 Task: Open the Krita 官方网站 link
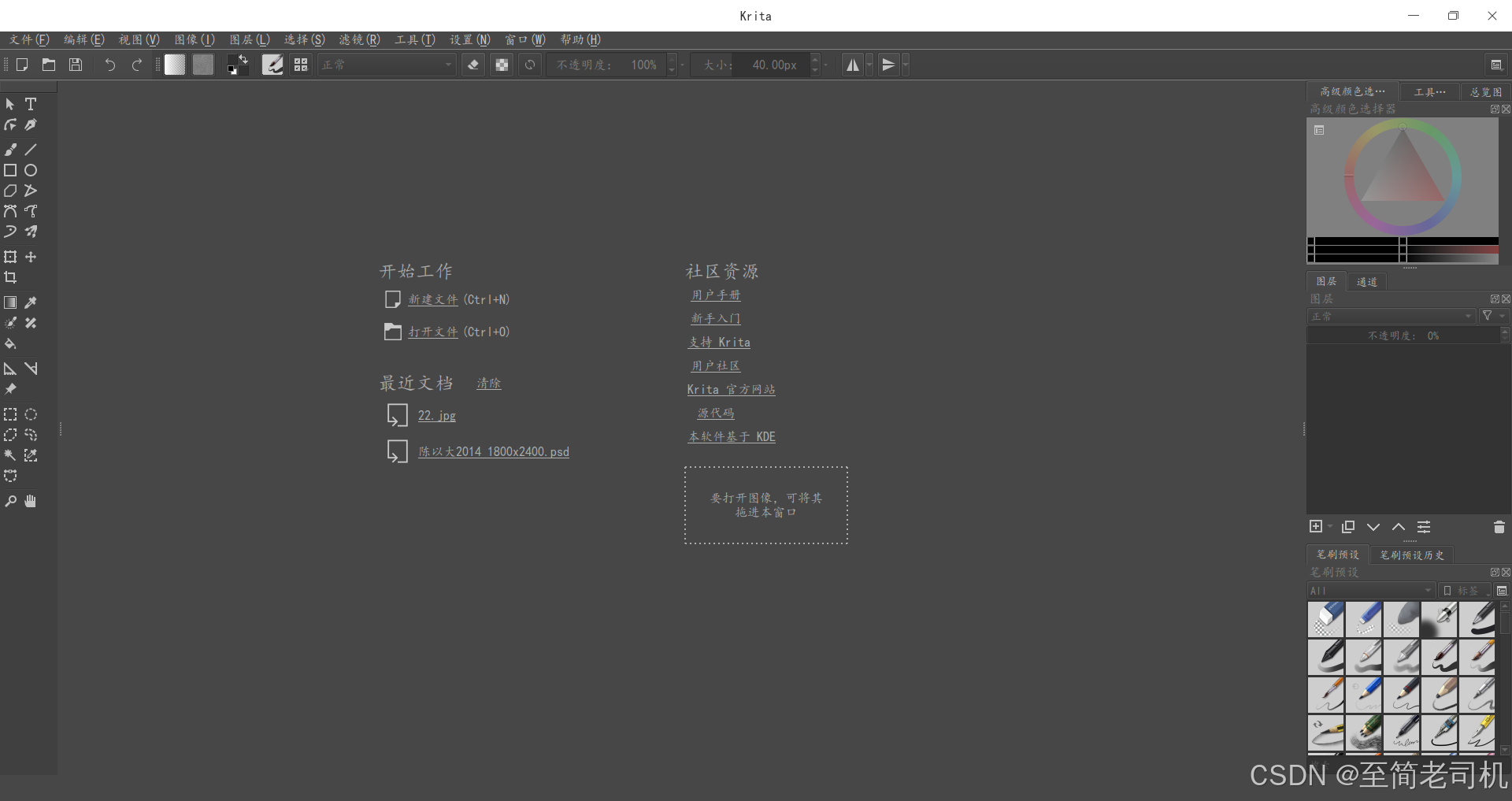click(x=731, y=389)
